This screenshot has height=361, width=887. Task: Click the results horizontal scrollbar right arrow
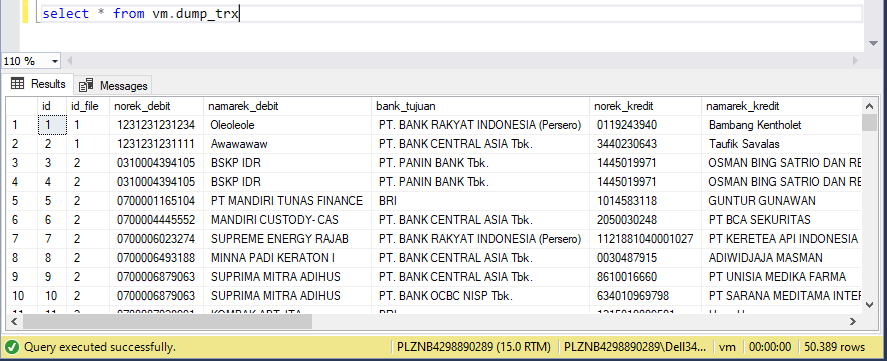852,321
